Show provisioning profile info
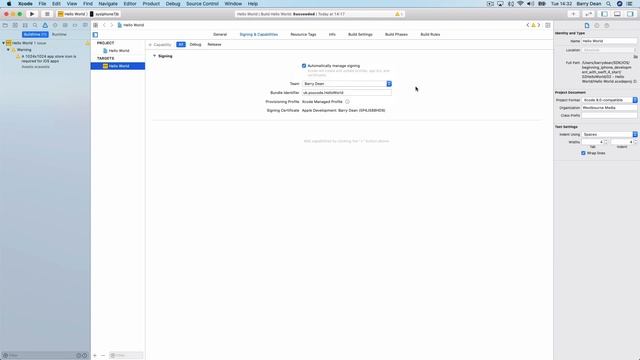 pos(347,102)
